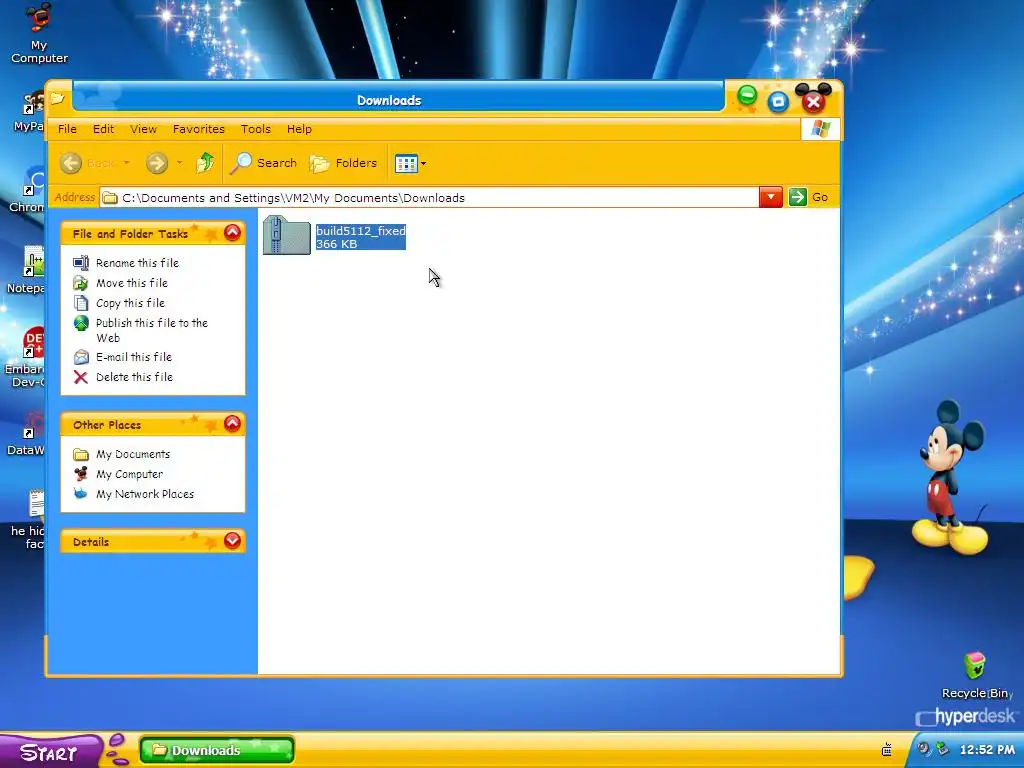
Task: Open My Network Places link
Action: [145, 494]
